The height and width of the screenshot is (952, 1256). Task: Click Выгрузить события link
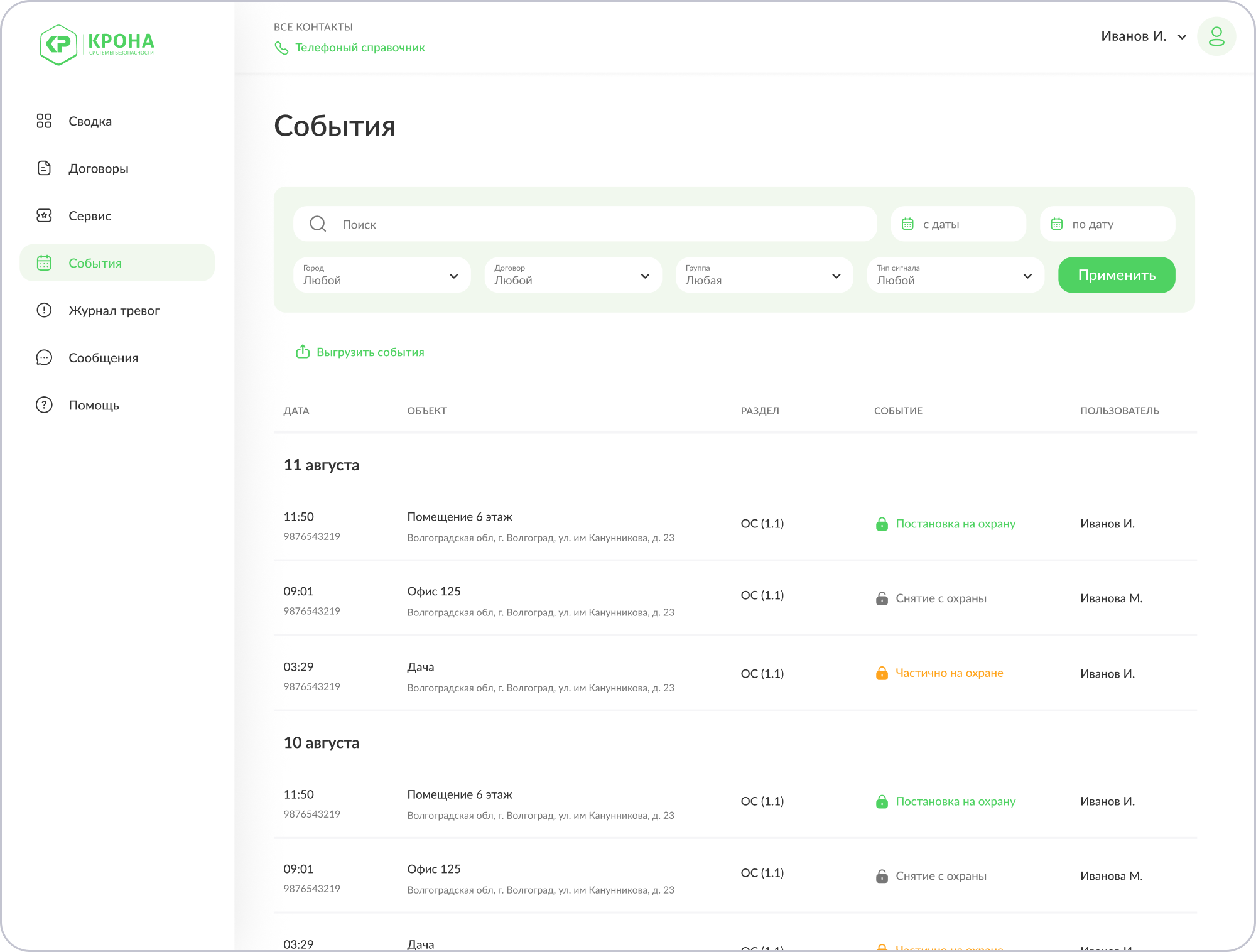pyautogui.click(x=370, y=352)
